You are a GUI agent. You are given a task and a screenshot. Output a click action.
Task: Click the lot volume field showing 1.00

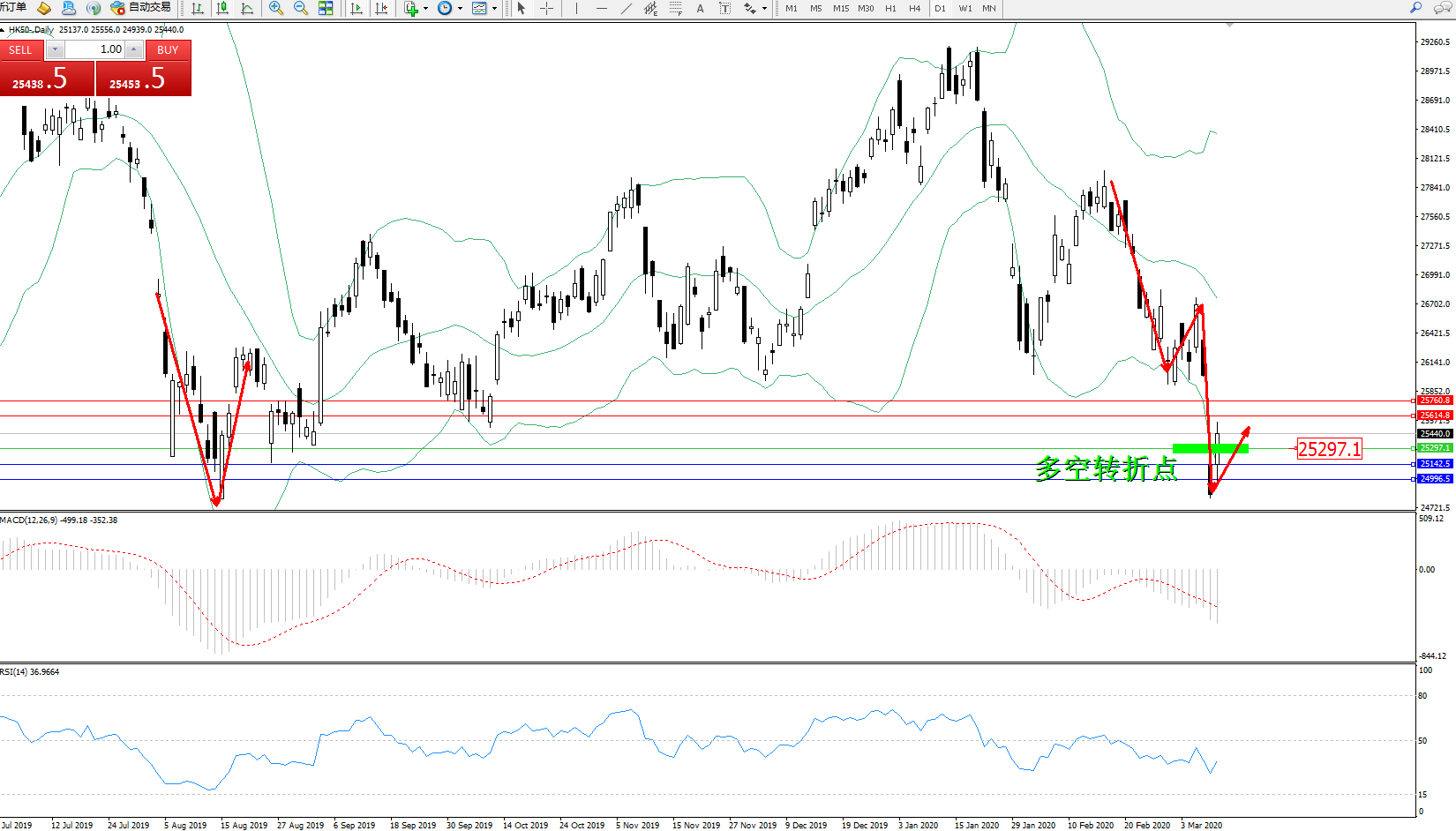[95, 49]
